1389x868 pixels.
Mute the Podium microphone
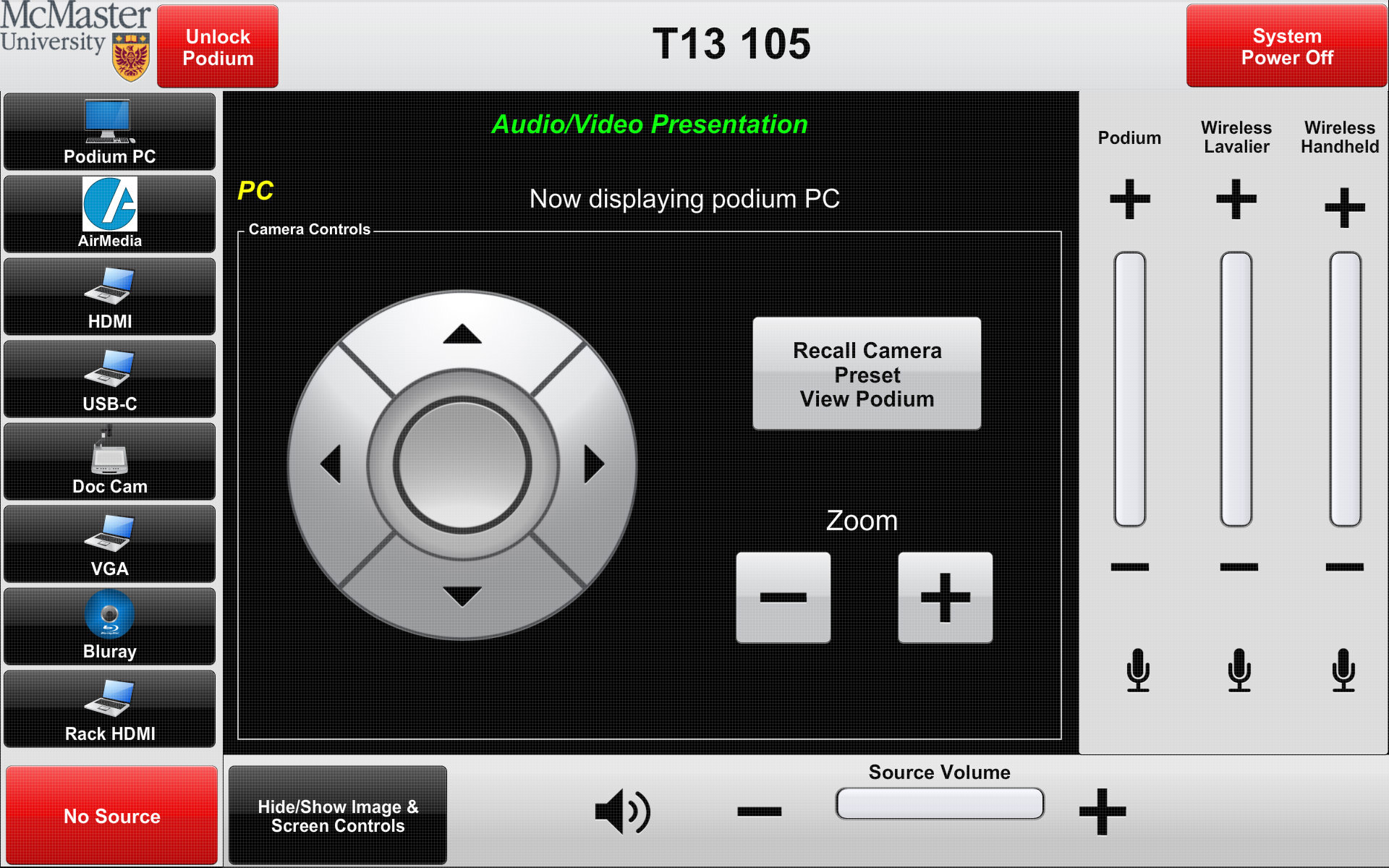pyautogui.click(x=1138, y=670)
